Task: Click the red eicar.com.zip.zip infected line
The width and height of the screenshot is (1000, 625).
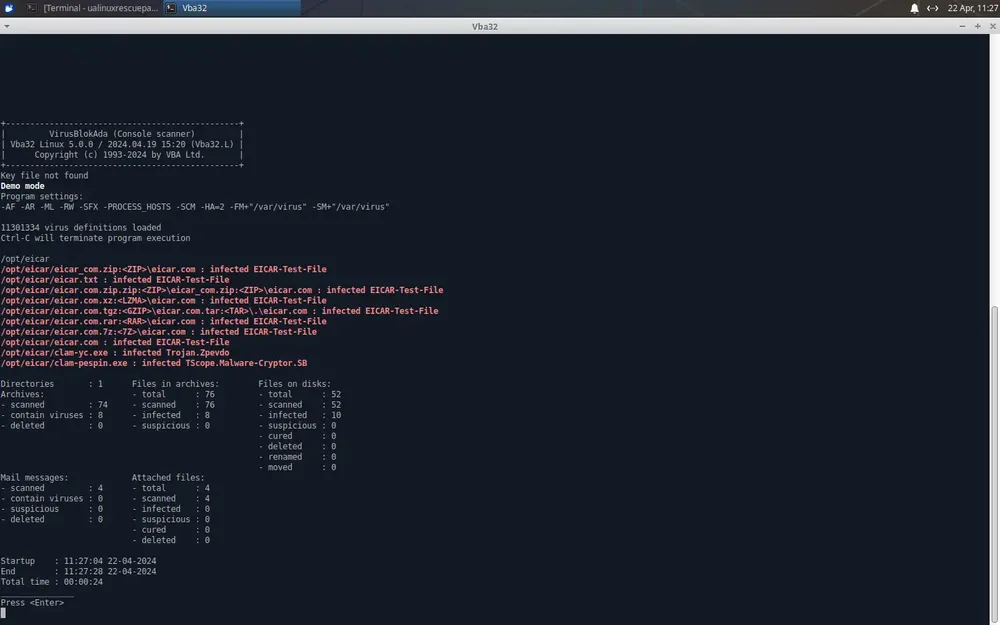Action: [x=222, y=290]
